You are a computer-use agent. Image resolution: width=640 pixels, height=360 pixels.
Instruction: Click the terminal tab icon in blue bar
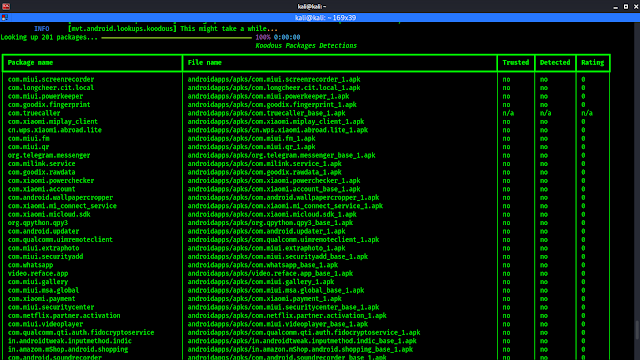(x=4, y=18)
